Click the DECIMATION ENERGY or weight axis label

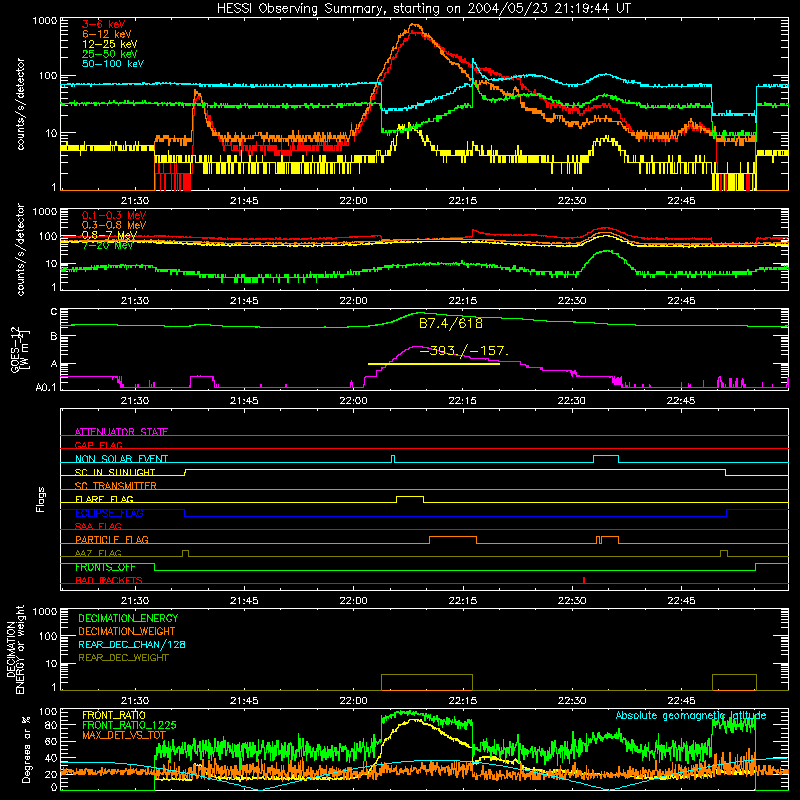[x=15, y=650]
